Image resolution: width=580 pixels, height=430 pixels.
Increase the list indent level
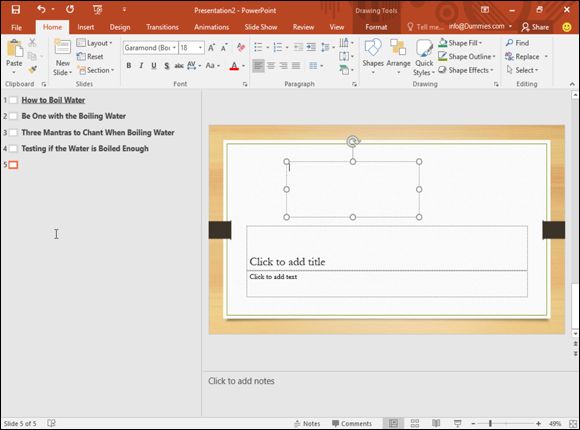311,47
